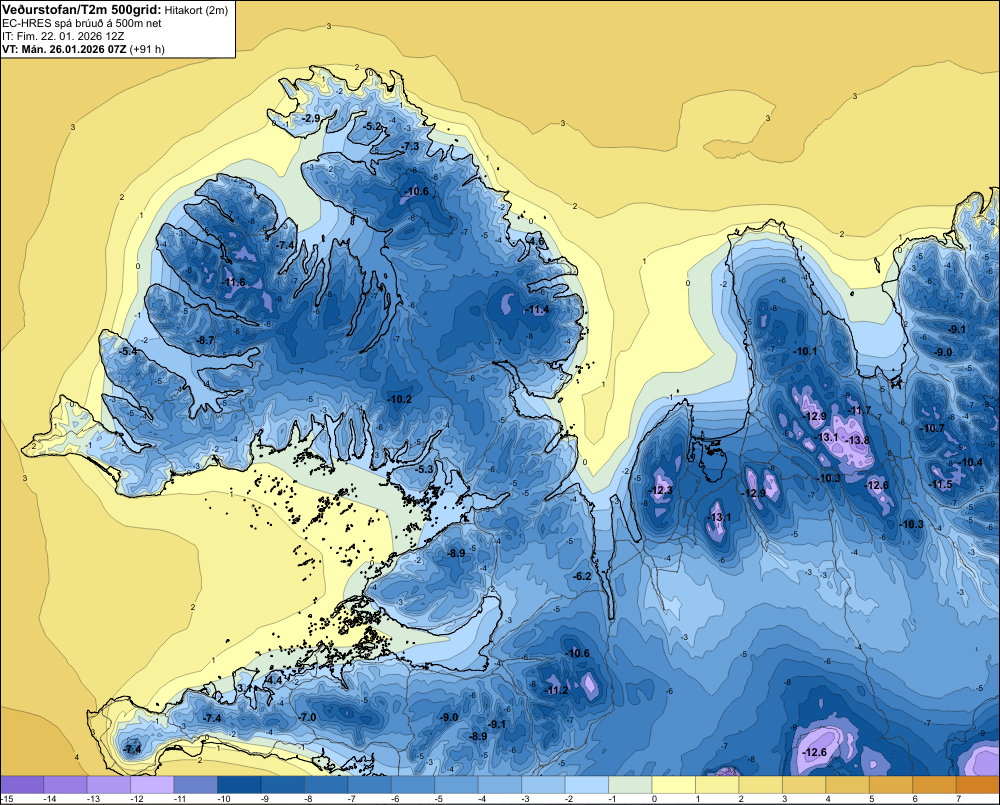Click the -10.7 temperature label
Image resolution: width=1000 pixels, height=805 pixels.
click(x=932, y=429)
